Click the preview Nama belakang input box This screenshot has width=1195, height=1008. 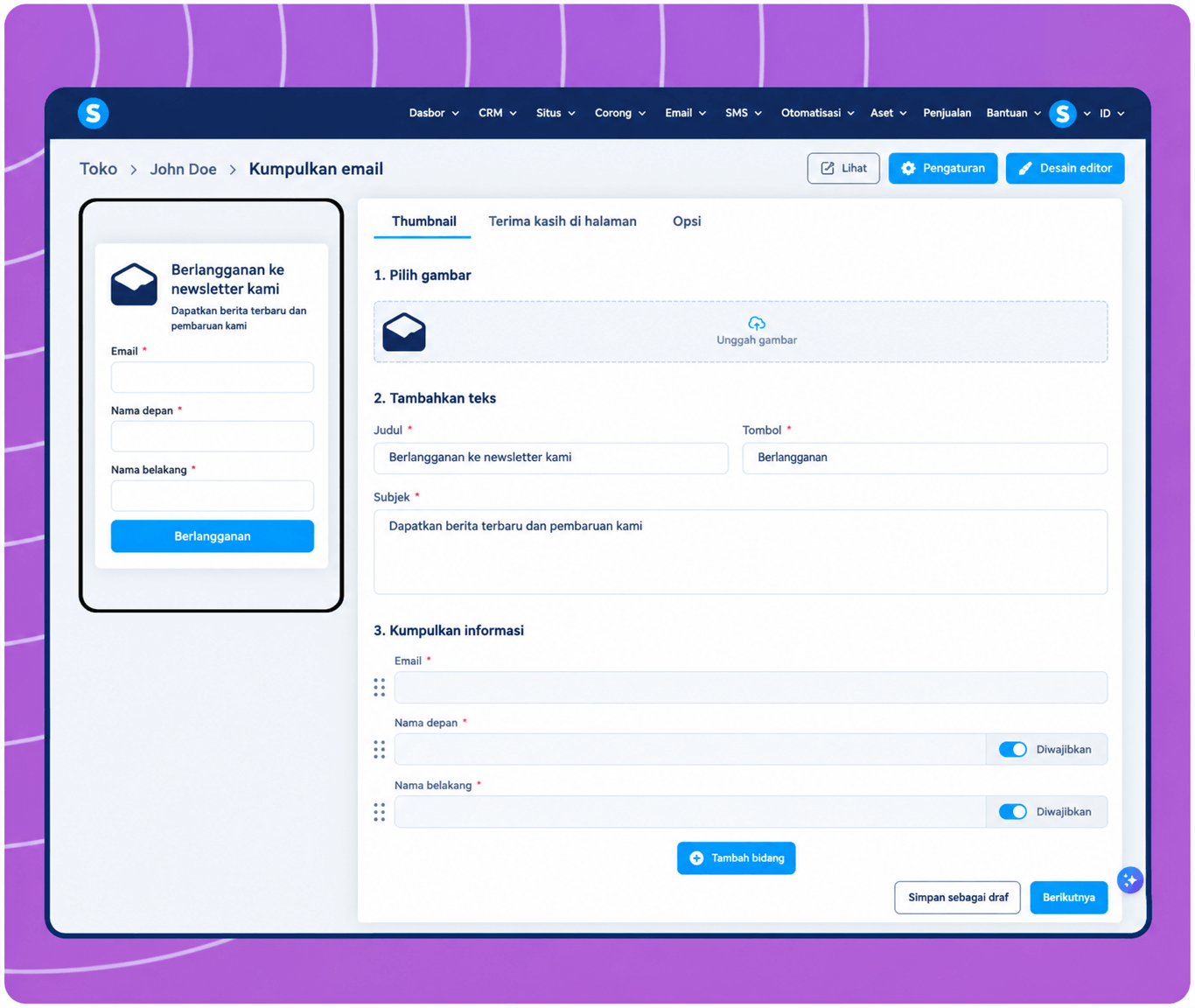(x=212, y=496)
